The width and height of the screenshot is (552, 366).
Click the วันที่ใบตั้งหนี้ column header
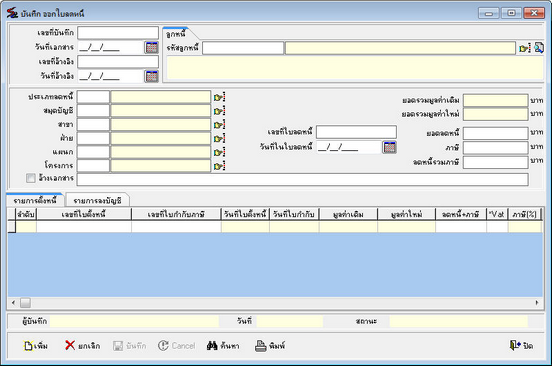[x=245, y=214]
